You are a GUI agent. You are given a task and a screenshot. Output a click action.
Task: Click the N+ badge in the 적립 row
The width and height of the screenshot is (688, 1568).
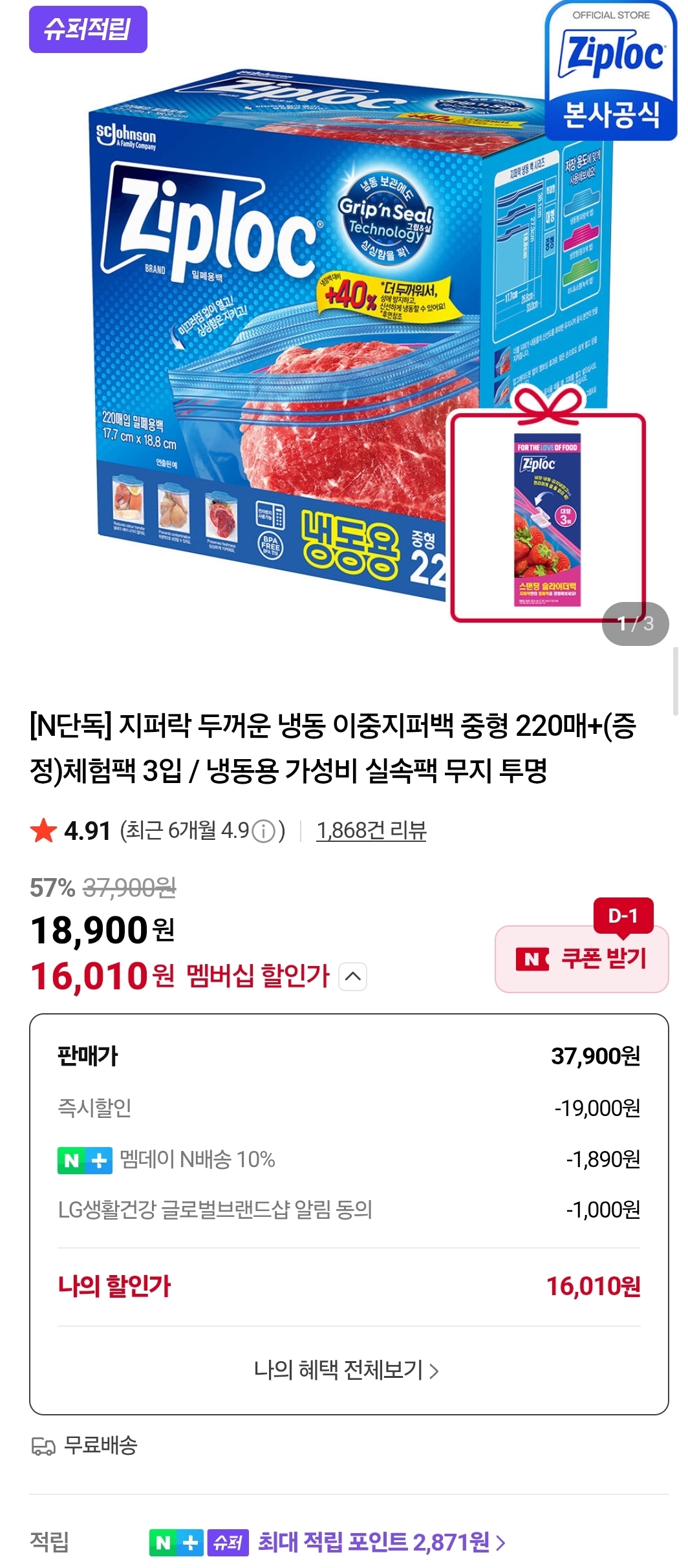click(x=176, y=1543)
